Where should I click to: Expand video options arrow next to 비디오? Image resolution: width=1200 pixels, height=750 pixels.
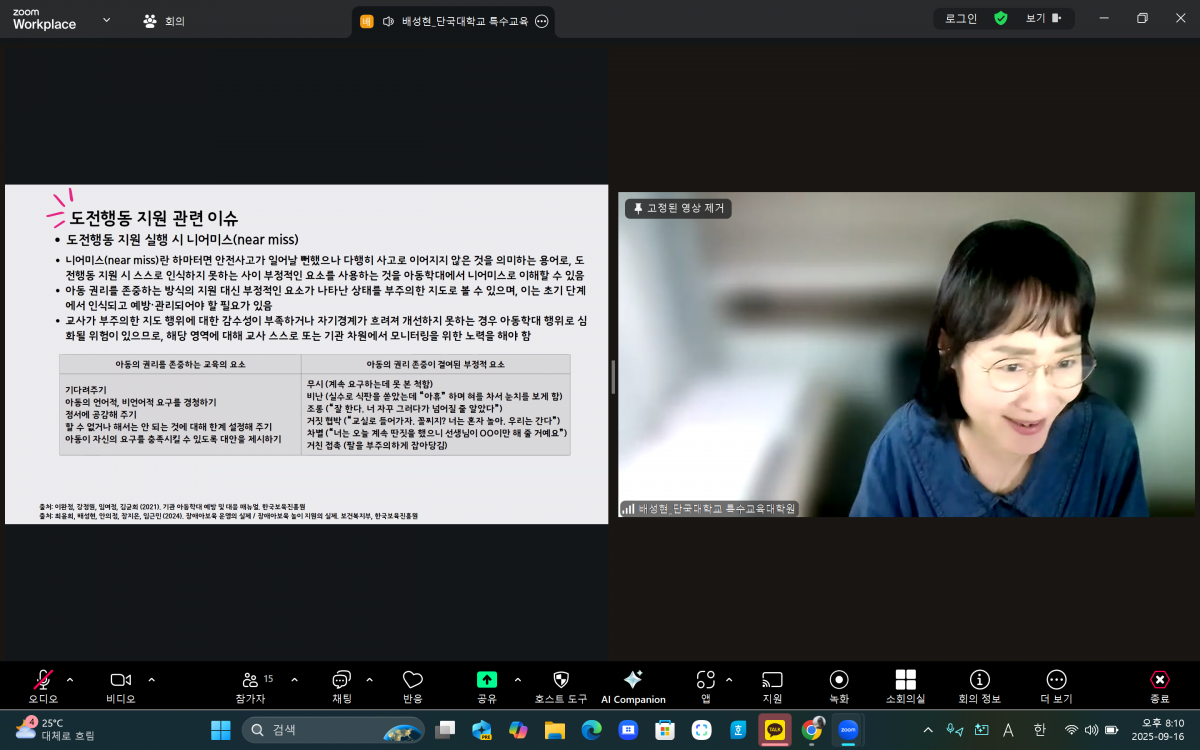[152, 680]
